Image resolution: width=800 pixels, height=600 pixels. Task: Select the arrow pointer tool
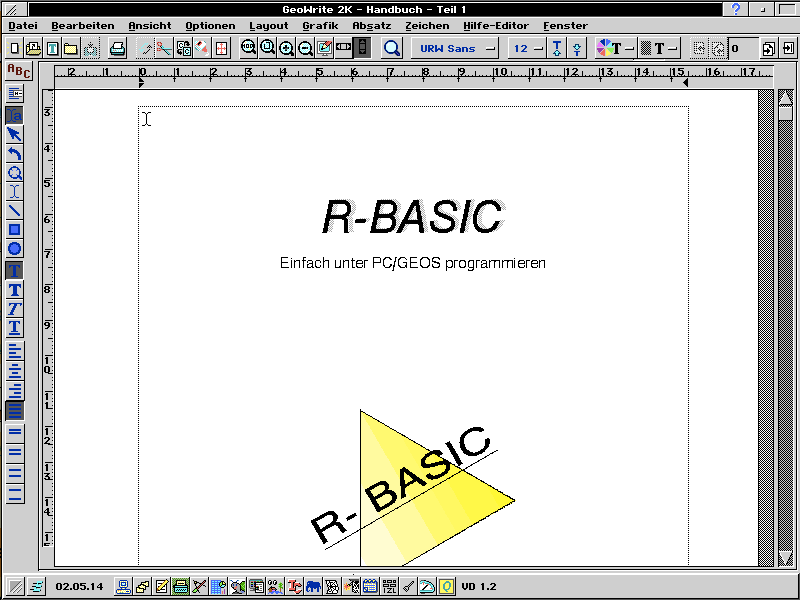(15, 133)
